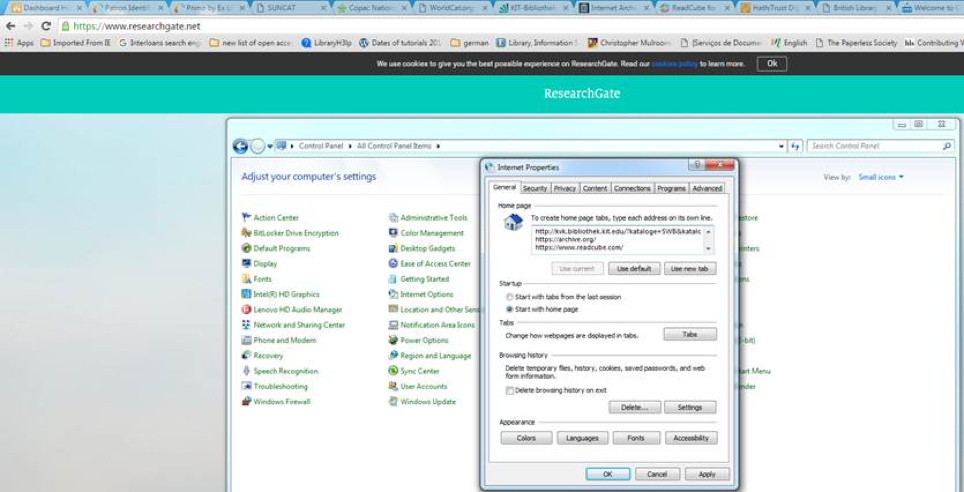Viewport: 964px width, 492px height.
Task: Open Action Center flag icon
Action: coord(247,217)
